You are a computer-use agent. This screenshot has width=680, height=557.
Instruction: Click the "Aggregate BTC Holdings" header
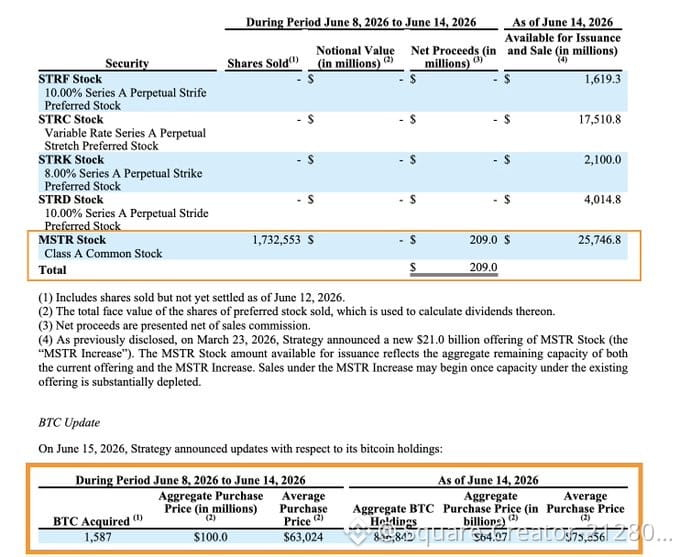point(393,515)
